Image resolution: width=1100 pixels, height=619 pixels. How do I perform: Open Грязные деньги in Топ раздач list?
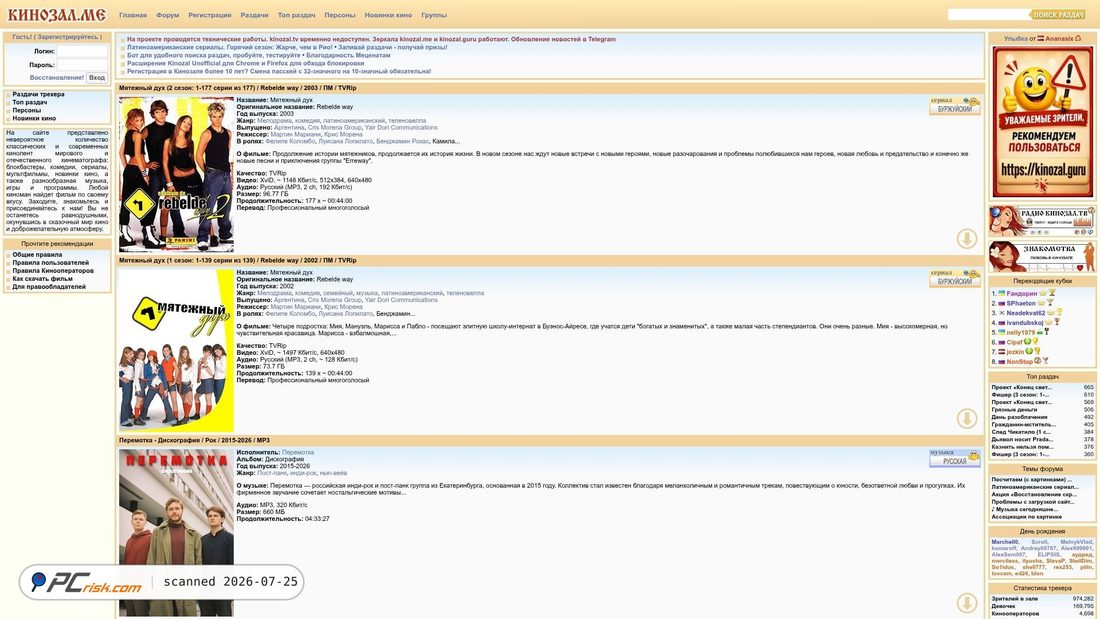(x=1011, y=410)
